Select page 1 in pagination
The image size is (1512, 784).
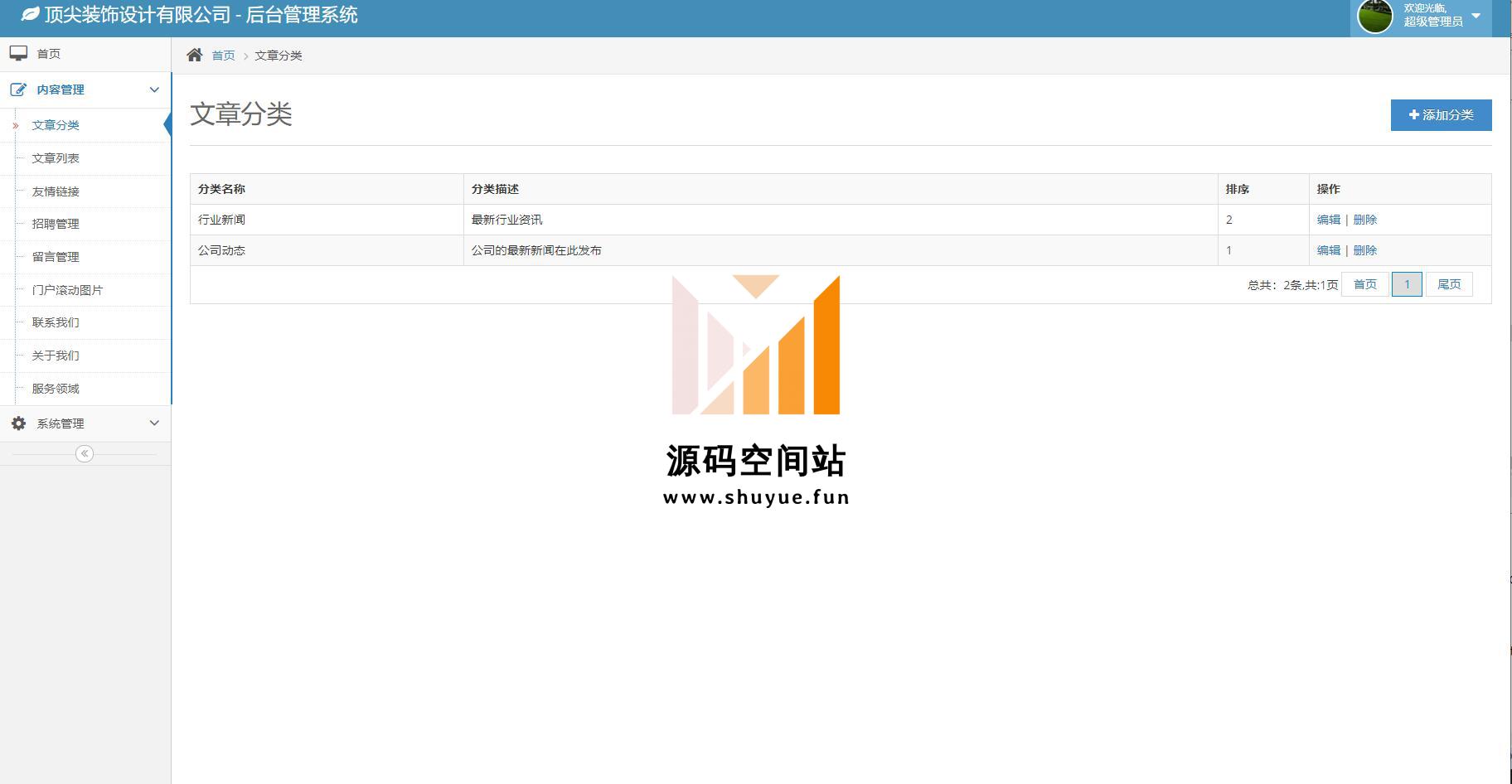click(1407, 284)
